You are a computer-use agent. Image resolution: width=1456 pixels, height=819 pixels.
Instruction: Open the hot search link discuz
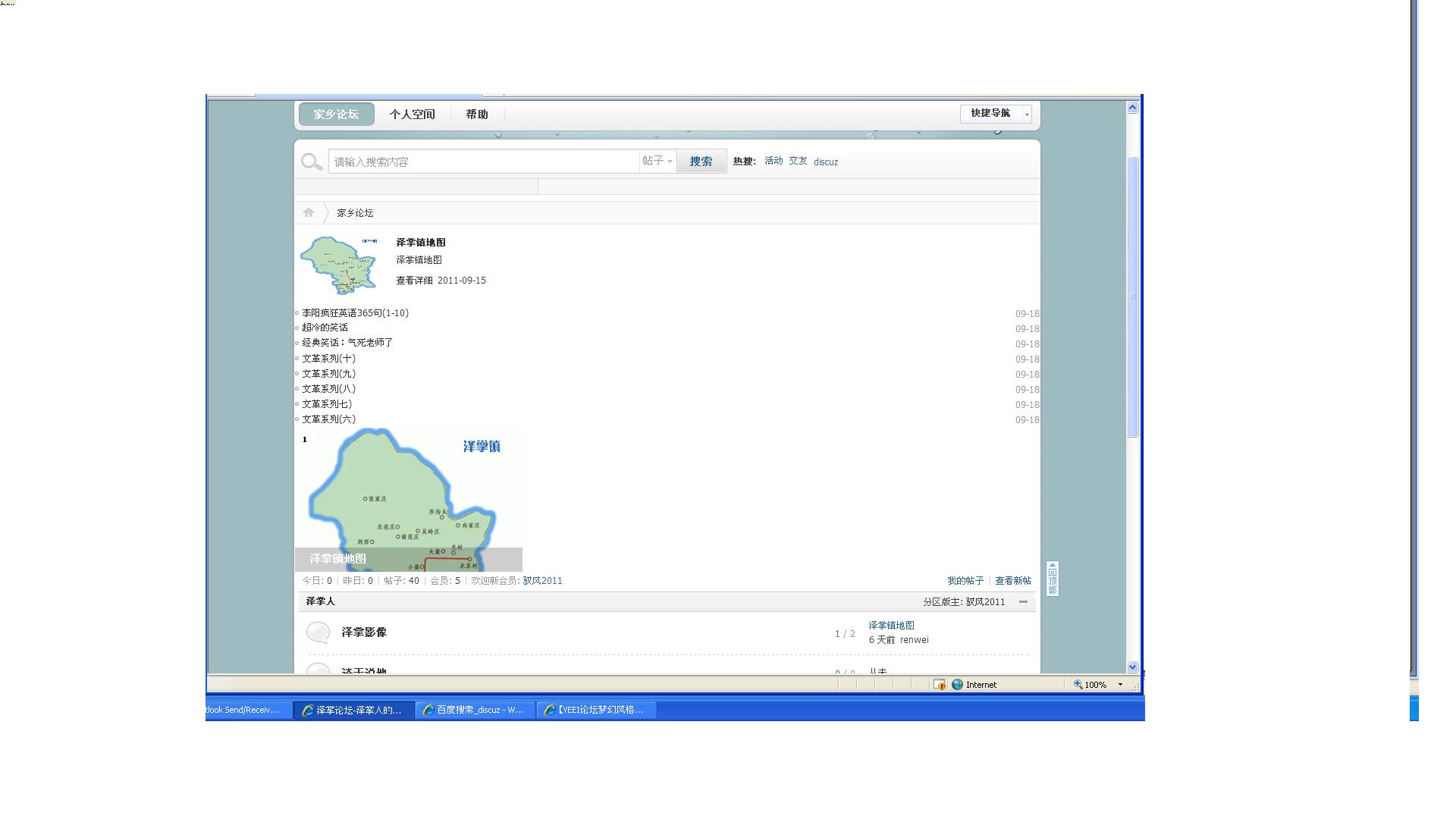pos(826,162)
